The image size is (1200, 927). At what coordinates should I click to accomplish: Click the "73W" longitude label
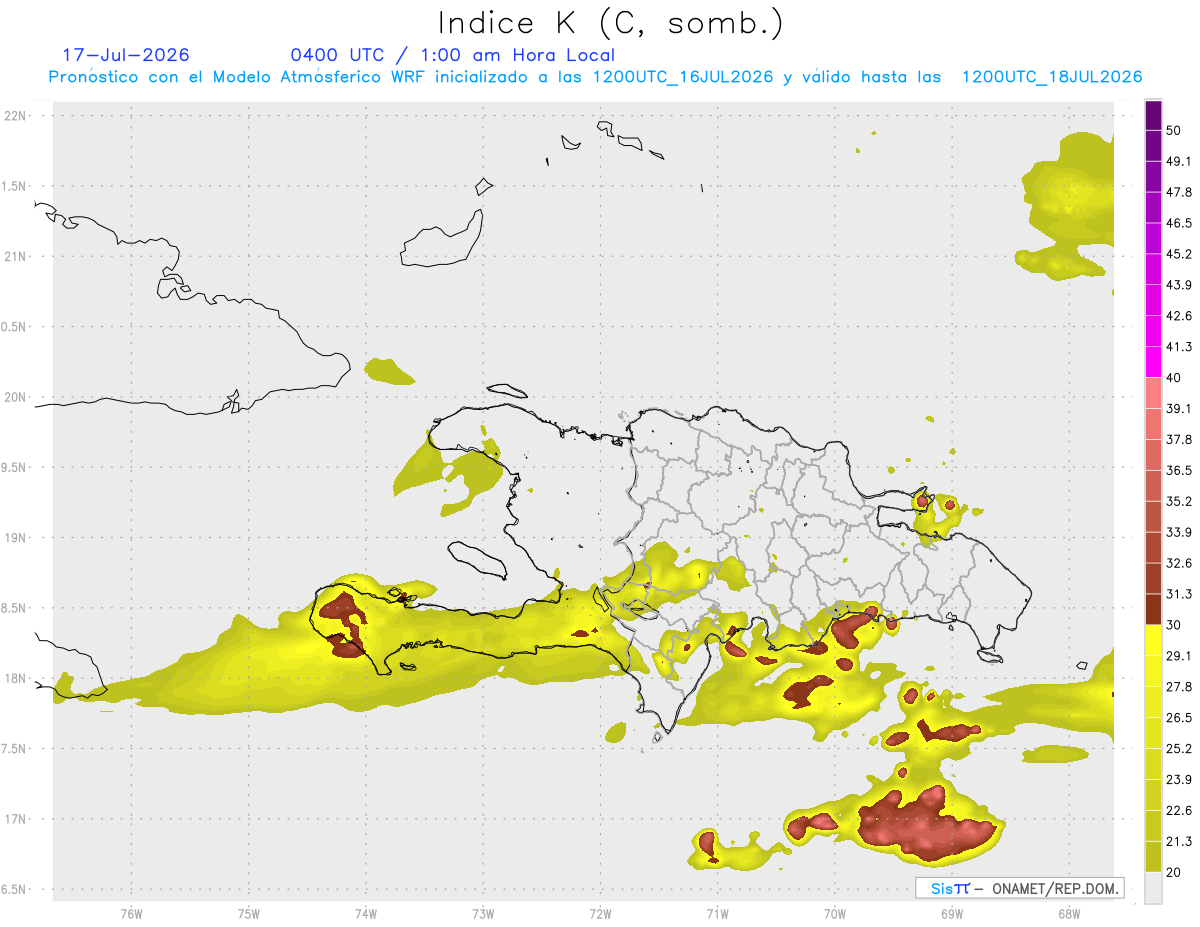point(483,912)
